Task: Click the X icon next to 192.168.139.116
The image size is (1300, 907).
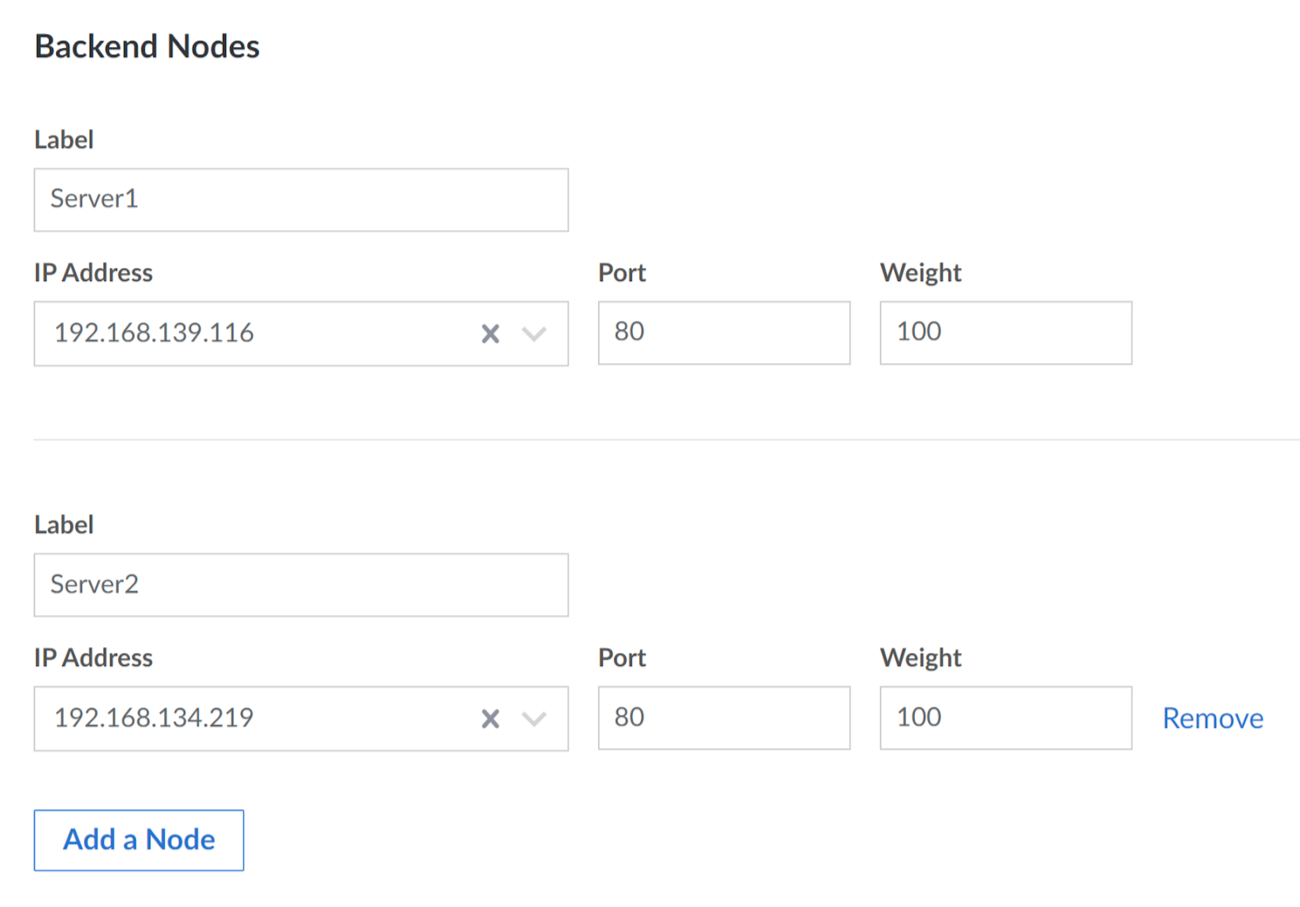Action: [x=490, y=333]
